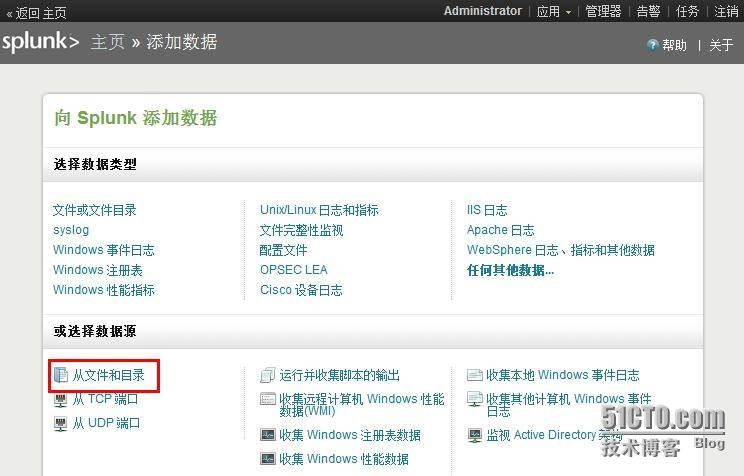The width and height of the screenshot is (744, 476).
Task: Select 文件或文件目录 data type
Action: 94,210
